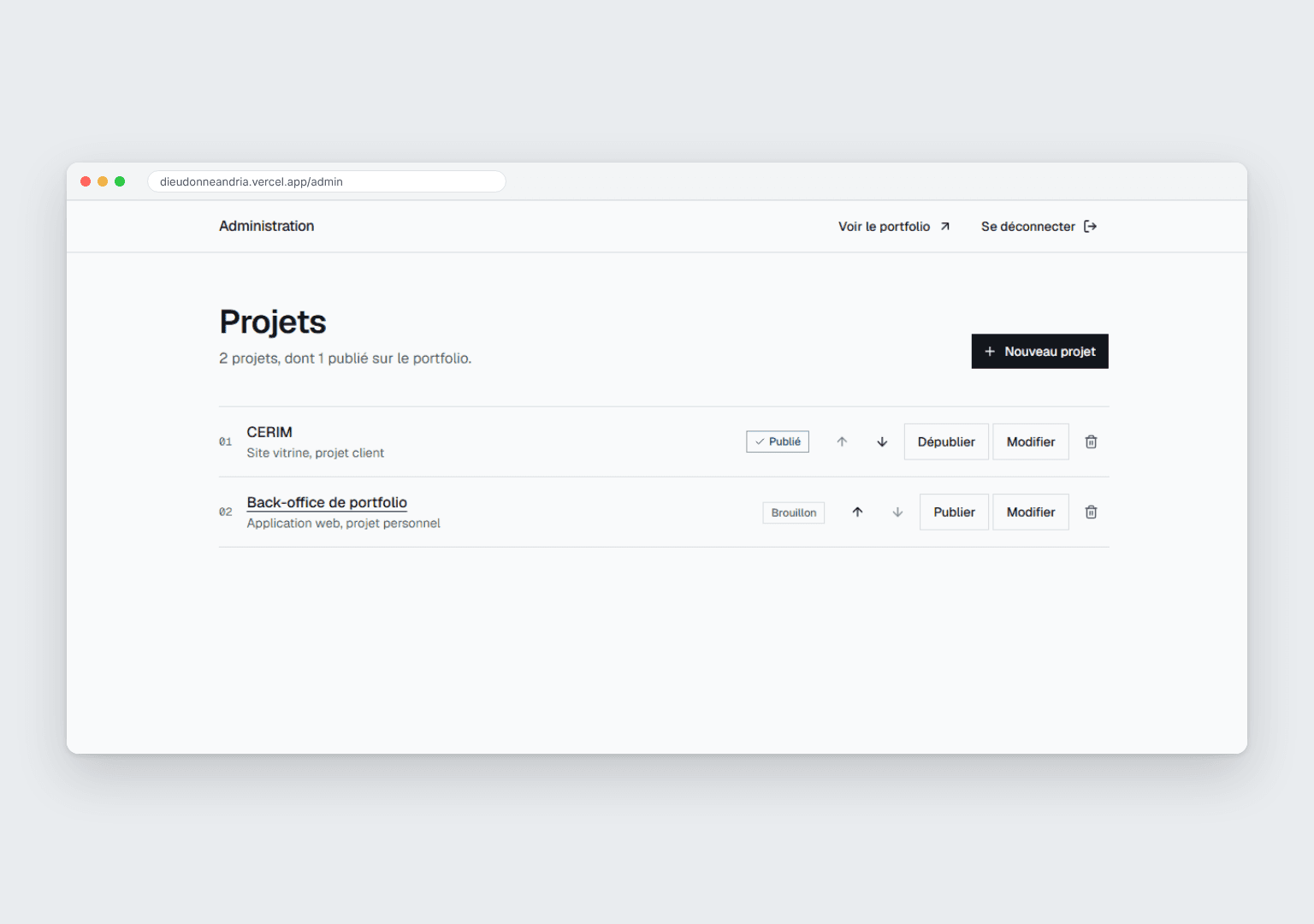Move Back-office de portfolio down
This screenshot has height=924, width=1314.
pyautogui.click(x=897, y=512)
